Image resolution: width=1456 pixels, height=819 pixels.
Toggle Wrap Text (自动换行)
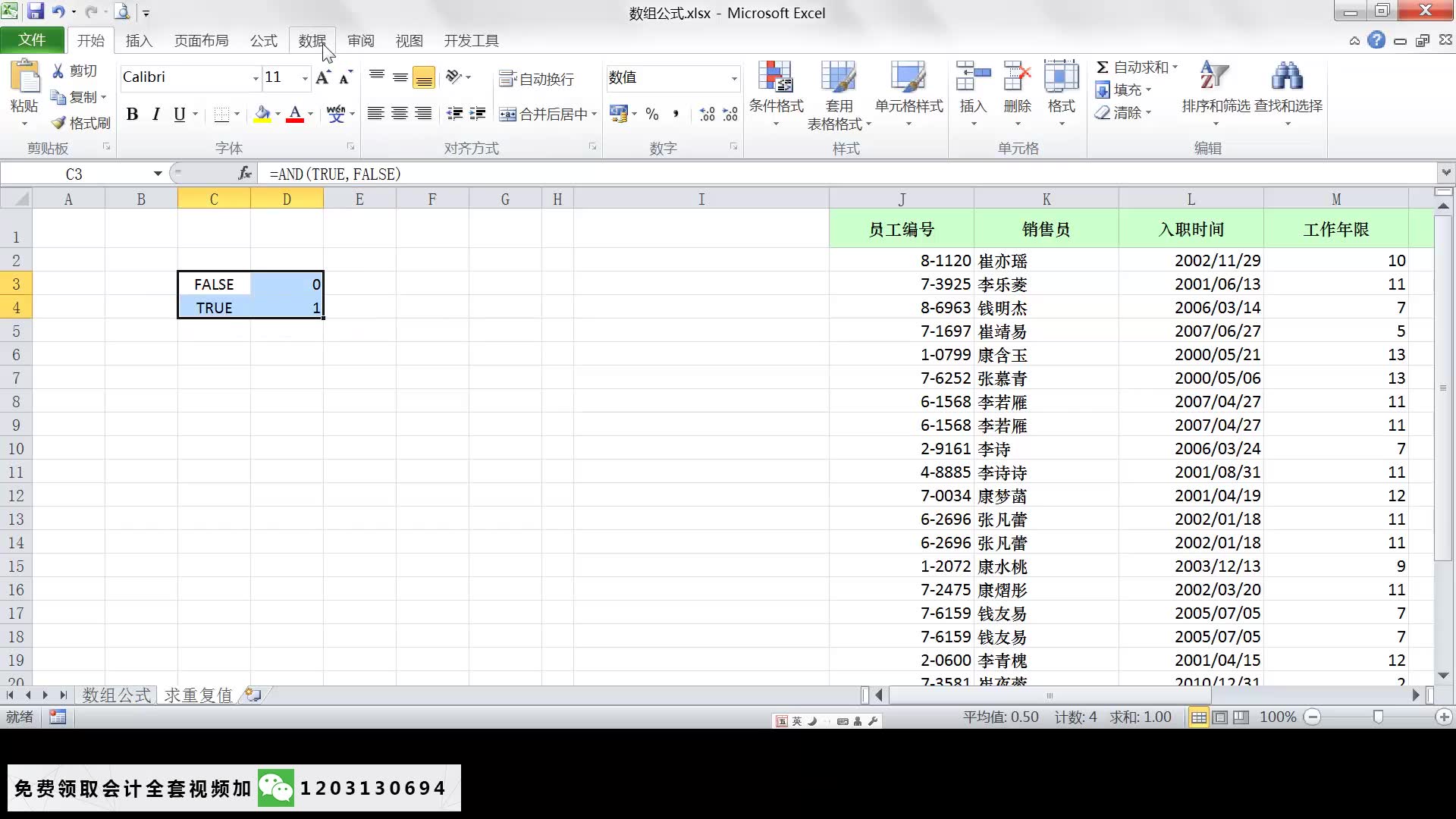click(537, 79)
